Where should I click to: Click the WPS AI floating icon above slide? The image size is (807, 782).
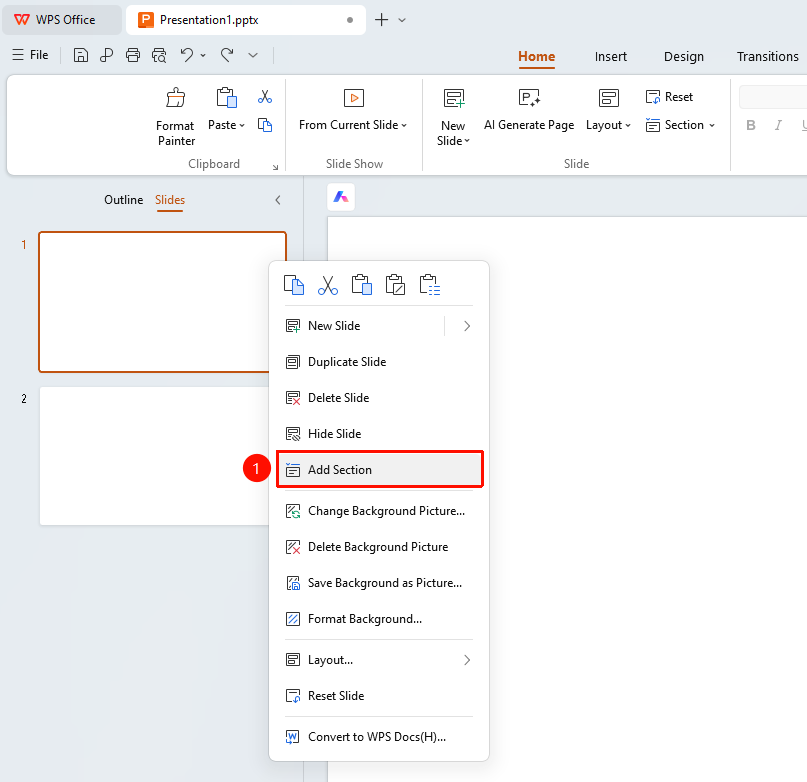pos(341,197)
